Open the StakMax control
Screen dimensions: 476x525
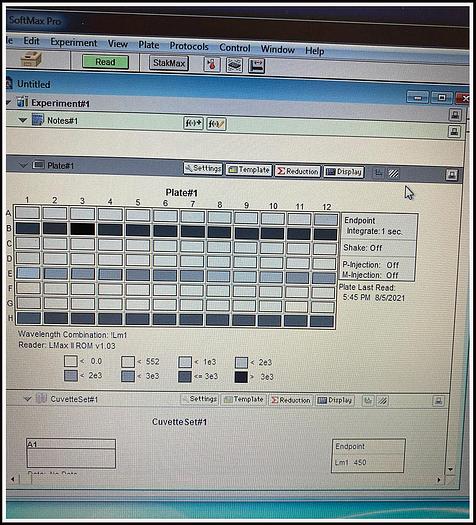coord(169,63)
